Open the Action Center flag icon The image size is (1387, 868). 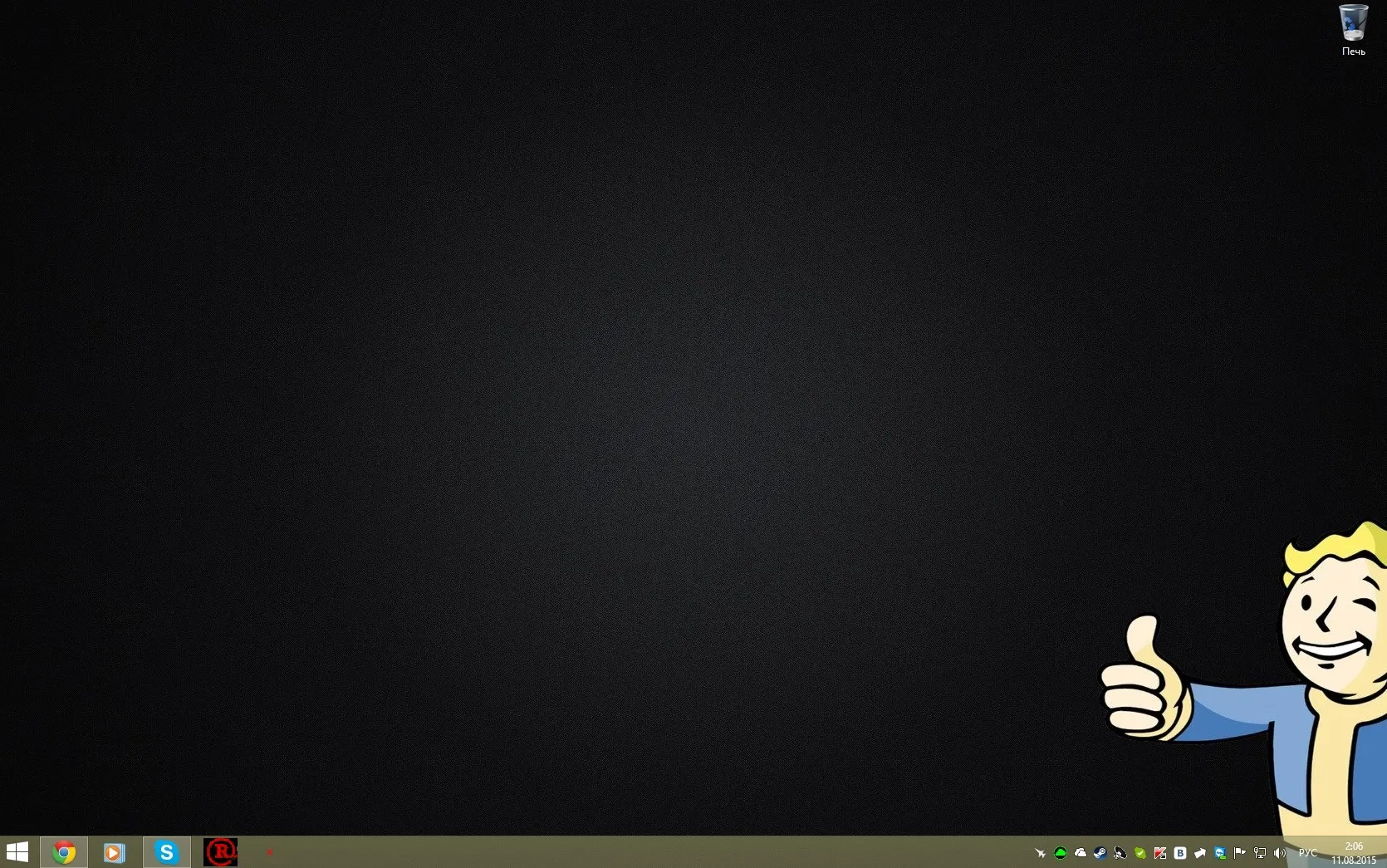click(x=1239, y=853)
